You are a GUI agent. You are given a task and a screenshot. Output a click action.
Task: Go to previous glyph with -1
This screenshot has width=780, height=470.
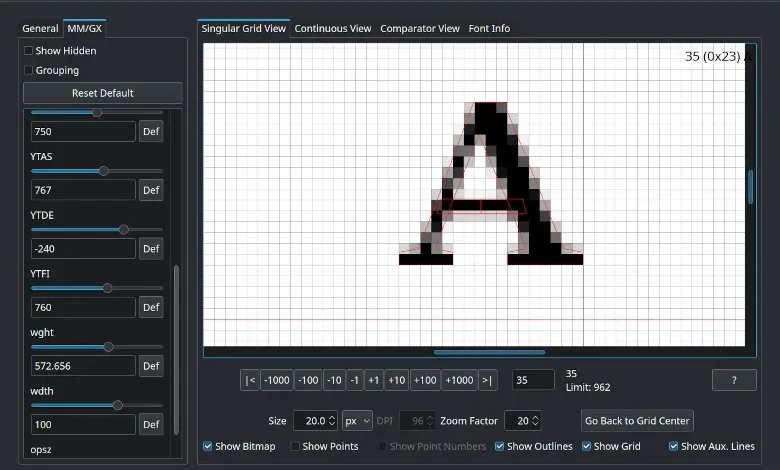coord(355,380)
